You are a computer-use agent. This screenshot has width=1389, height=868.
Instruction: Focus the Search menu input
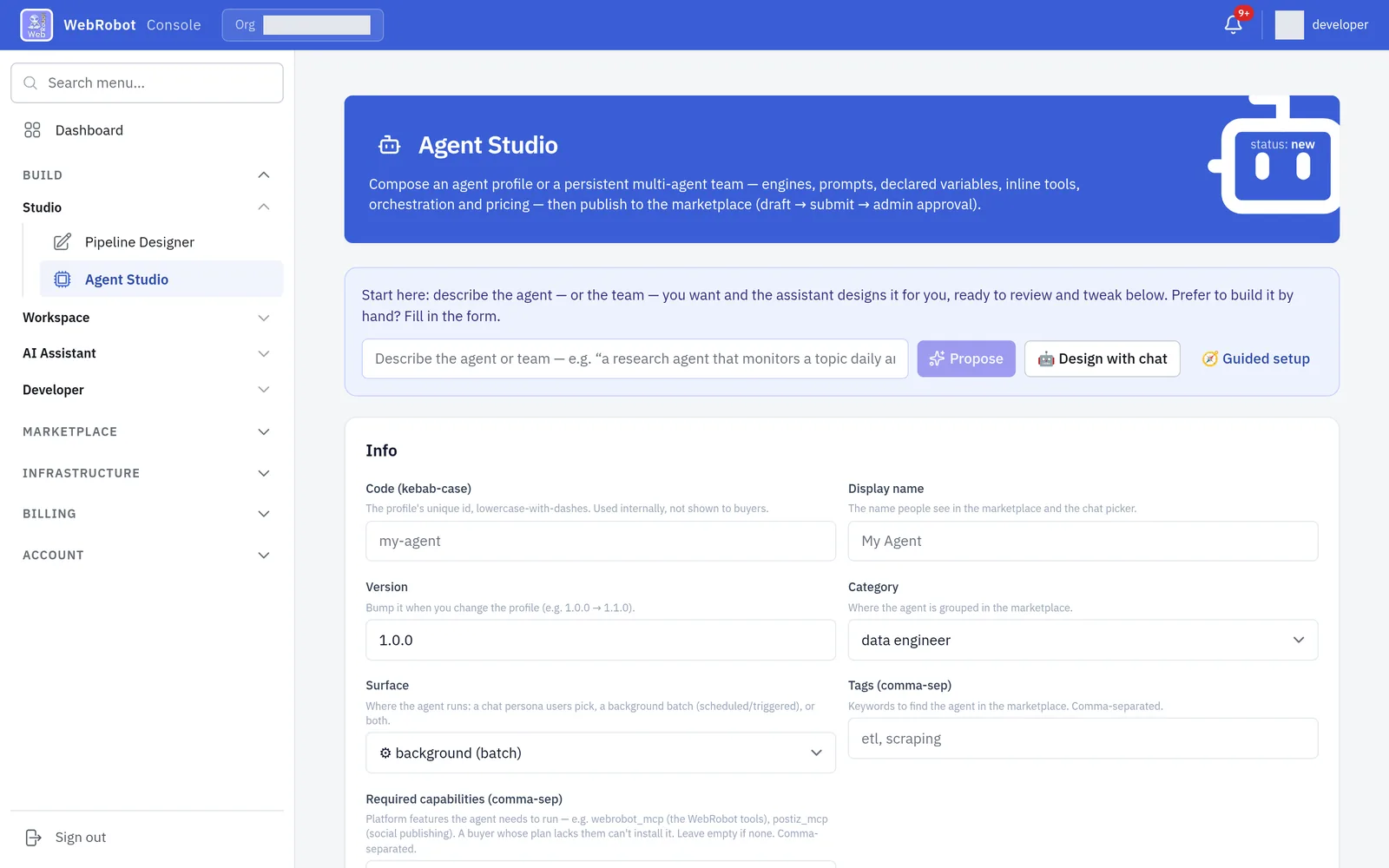click(x=147, y=82)
